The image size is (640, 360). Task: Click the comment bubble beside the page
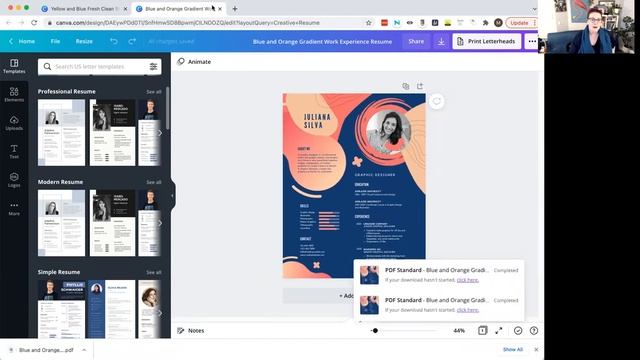point(436,101)
